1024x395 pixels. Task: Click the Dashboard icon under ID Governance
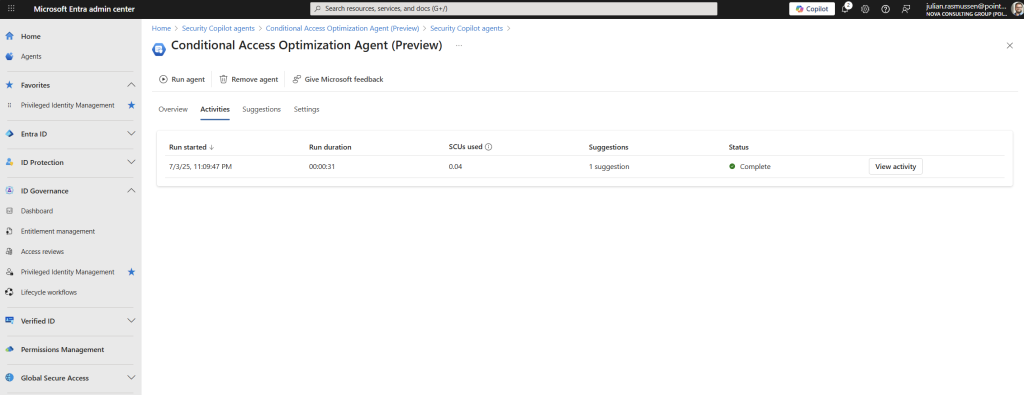point(9,211)
